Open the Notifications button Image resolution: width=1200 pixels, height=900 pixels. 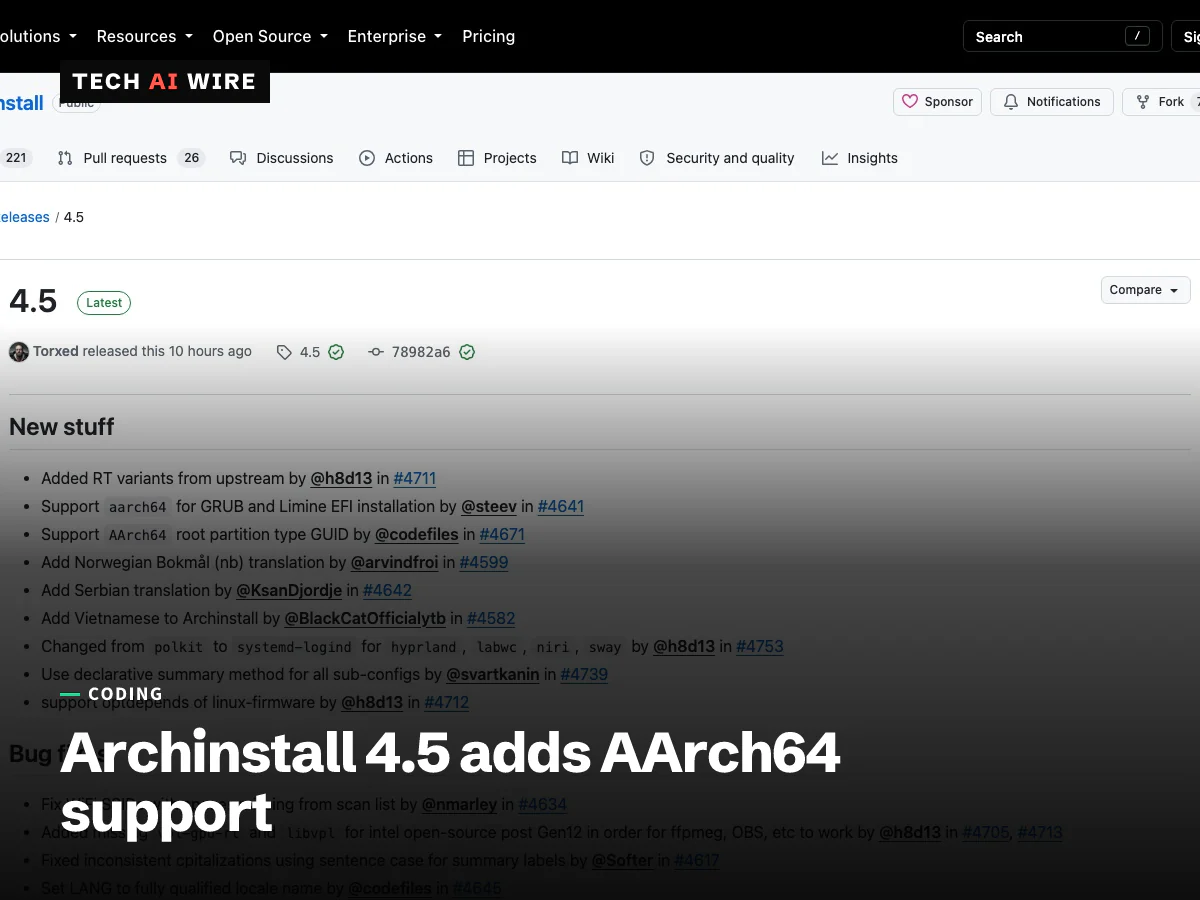[x=1052, y=102]
